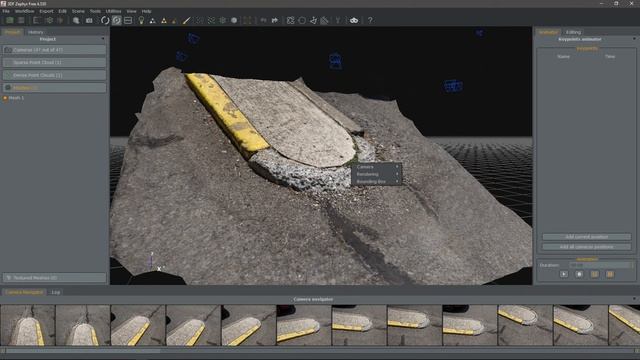Expand Rendering submenu in context menu

coord(376,174)
